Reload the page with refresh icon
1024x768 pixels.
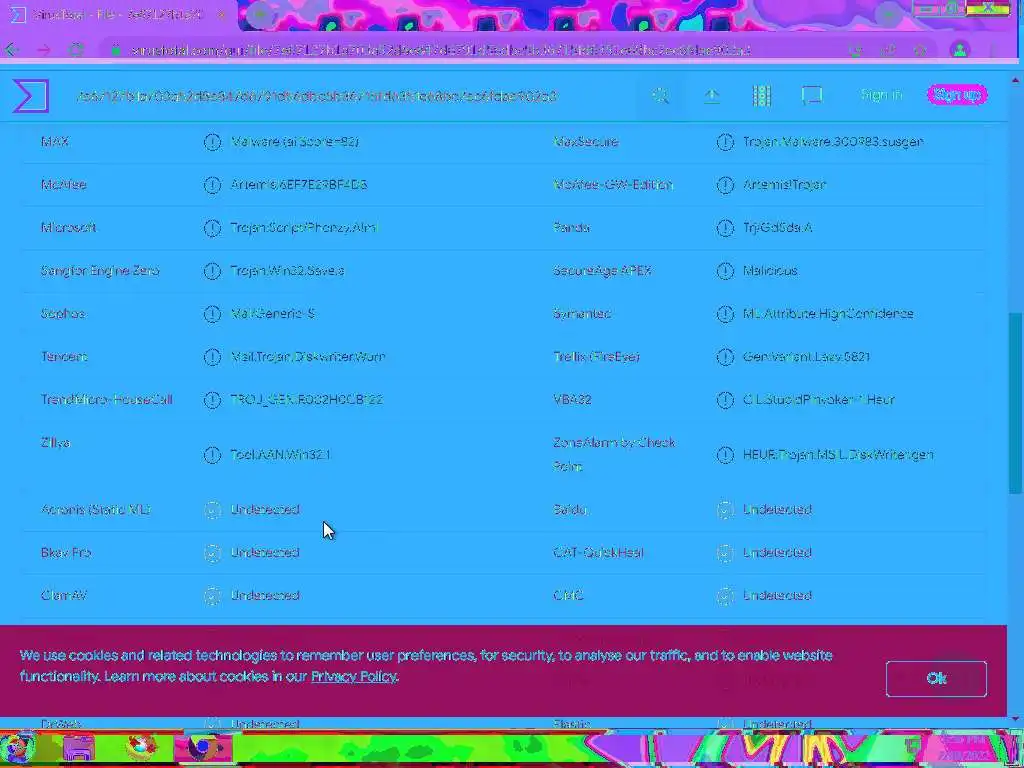(76, 50)
